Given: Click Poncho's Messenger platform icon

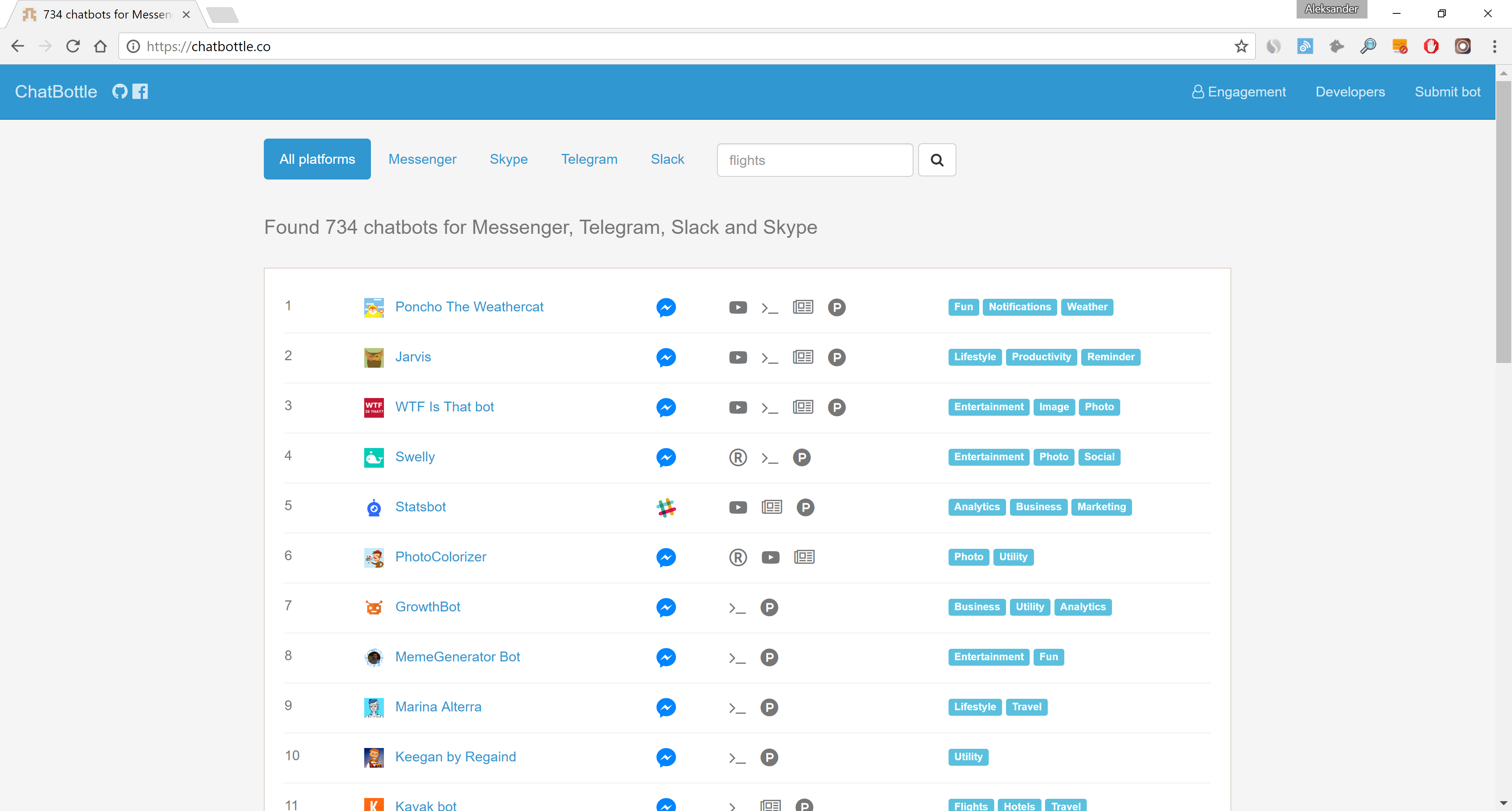Looking at the screenshot, I should 665,307.
